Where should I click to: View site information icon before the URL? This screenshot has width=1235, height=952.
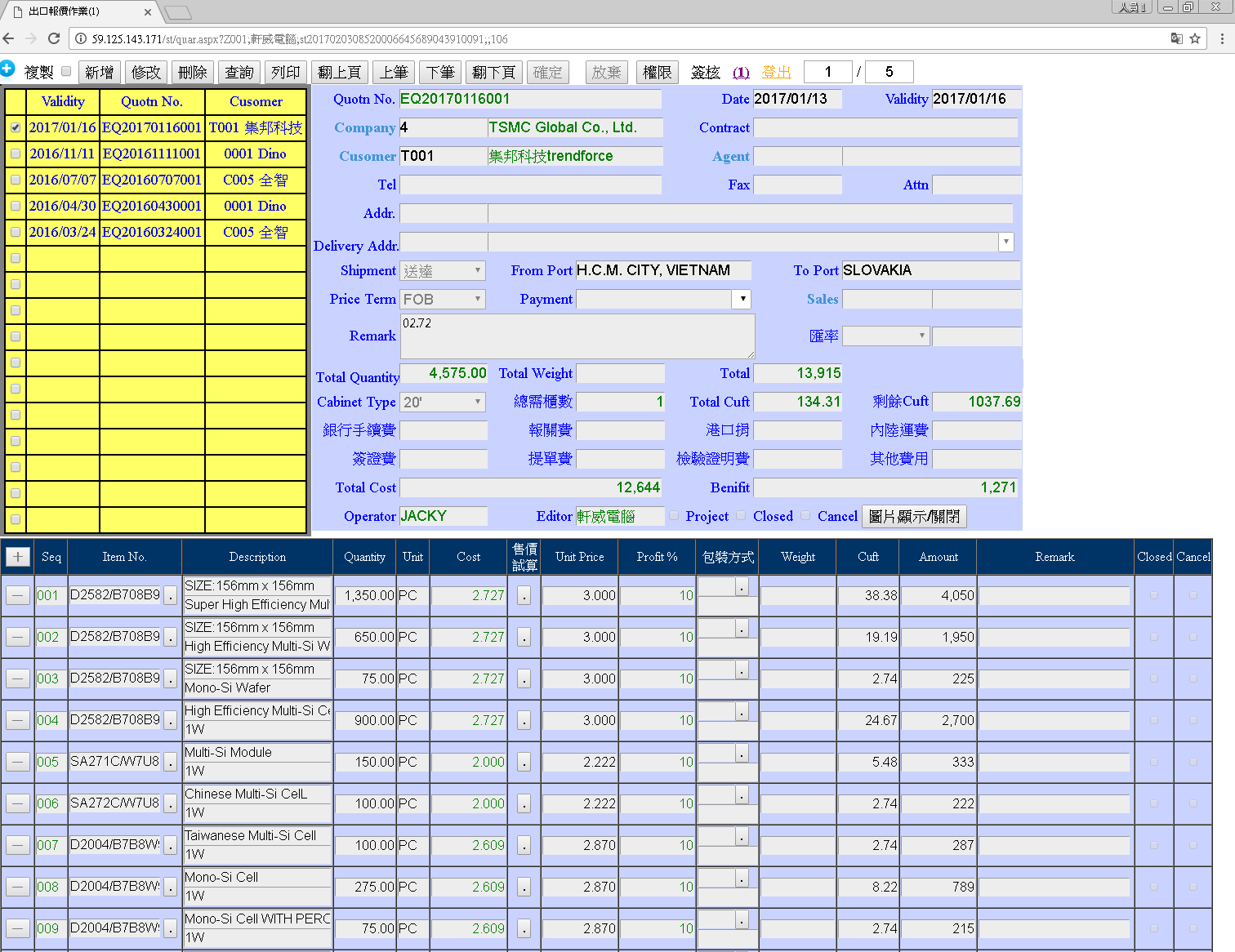click(x=81, y=38)
